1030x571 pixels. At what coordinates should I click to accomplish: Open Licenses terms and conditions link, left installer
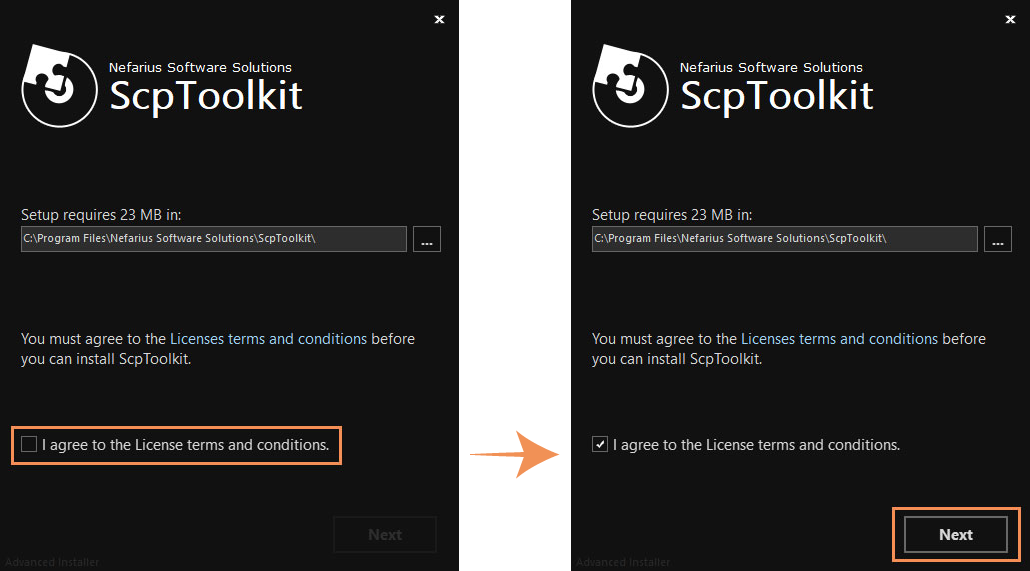tap(269, 339)
